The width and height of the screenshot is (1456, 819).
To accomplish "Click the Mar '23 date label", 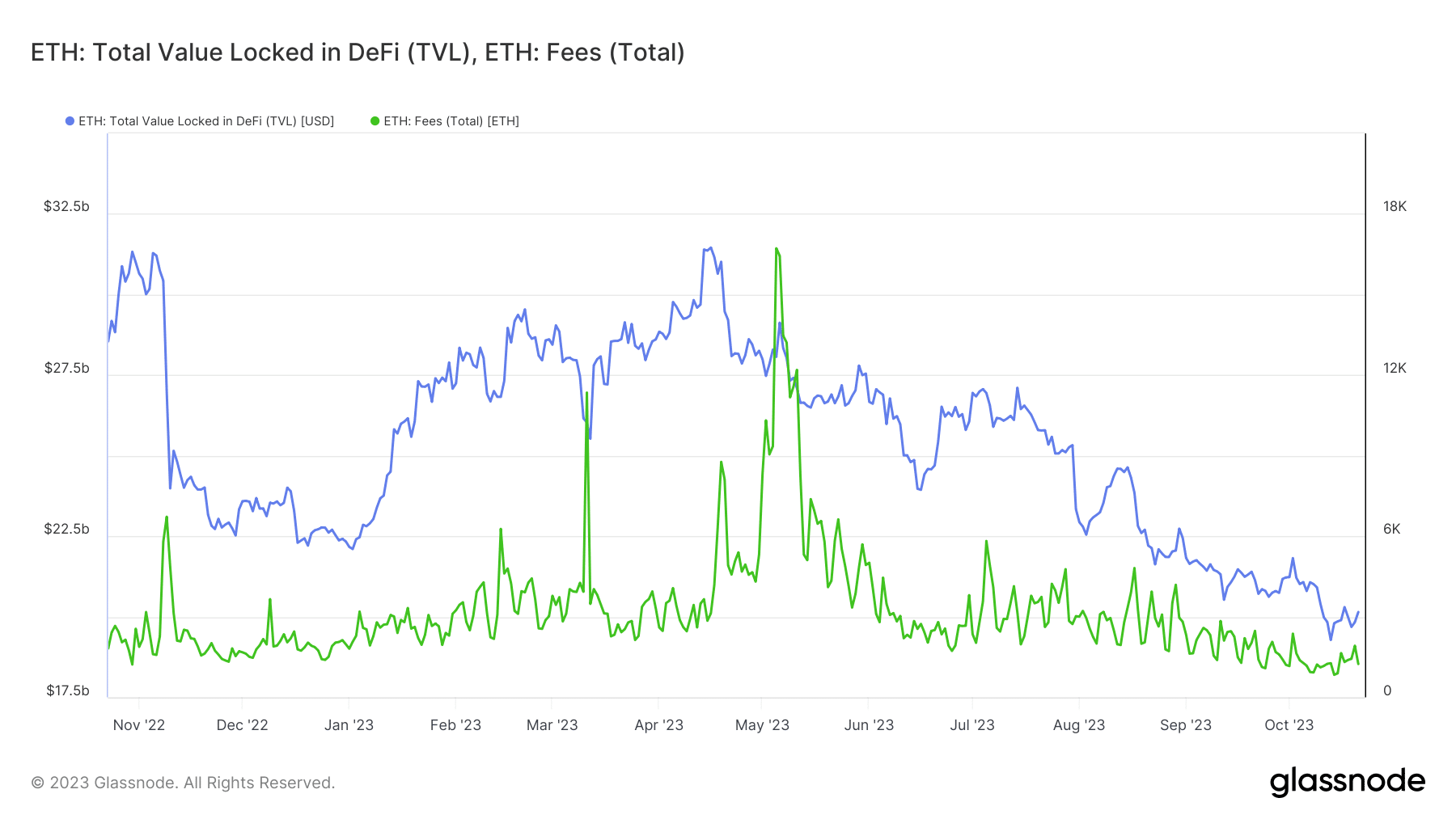I will pyautogui.click(x=552, y=725).
